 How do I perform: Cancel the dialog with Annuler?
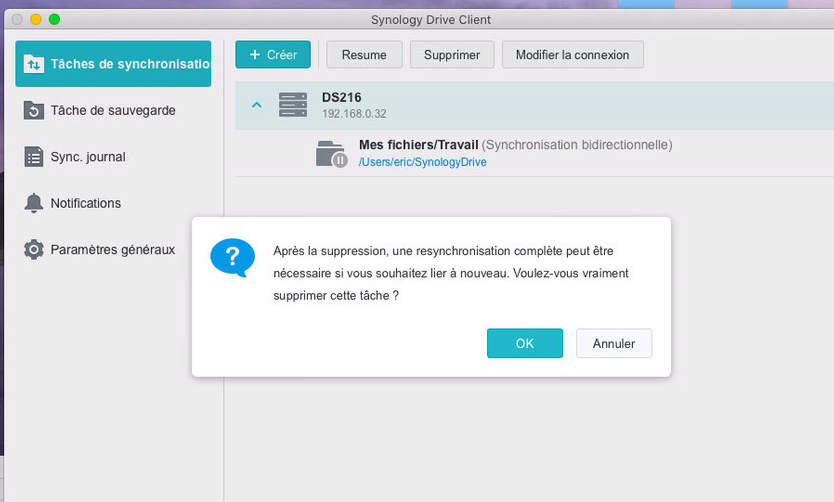coord(614,344)
